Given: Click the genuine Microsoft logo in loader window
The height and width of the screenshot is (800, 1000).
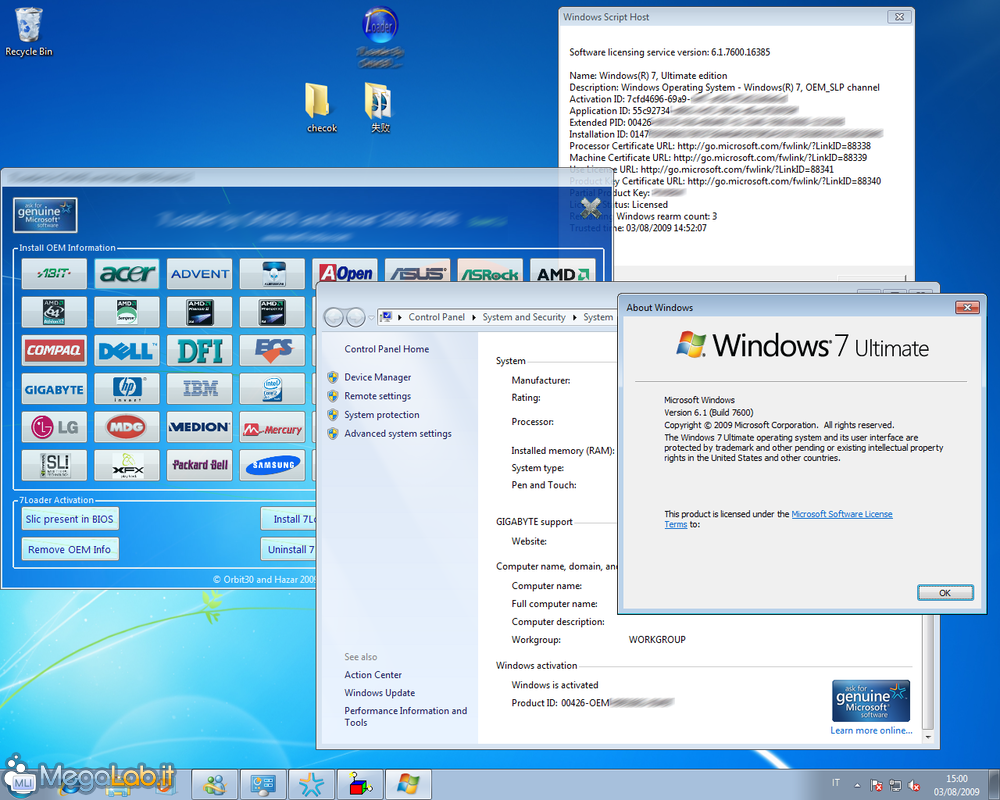Looking at the screenshot, I should tap(45, 215).
